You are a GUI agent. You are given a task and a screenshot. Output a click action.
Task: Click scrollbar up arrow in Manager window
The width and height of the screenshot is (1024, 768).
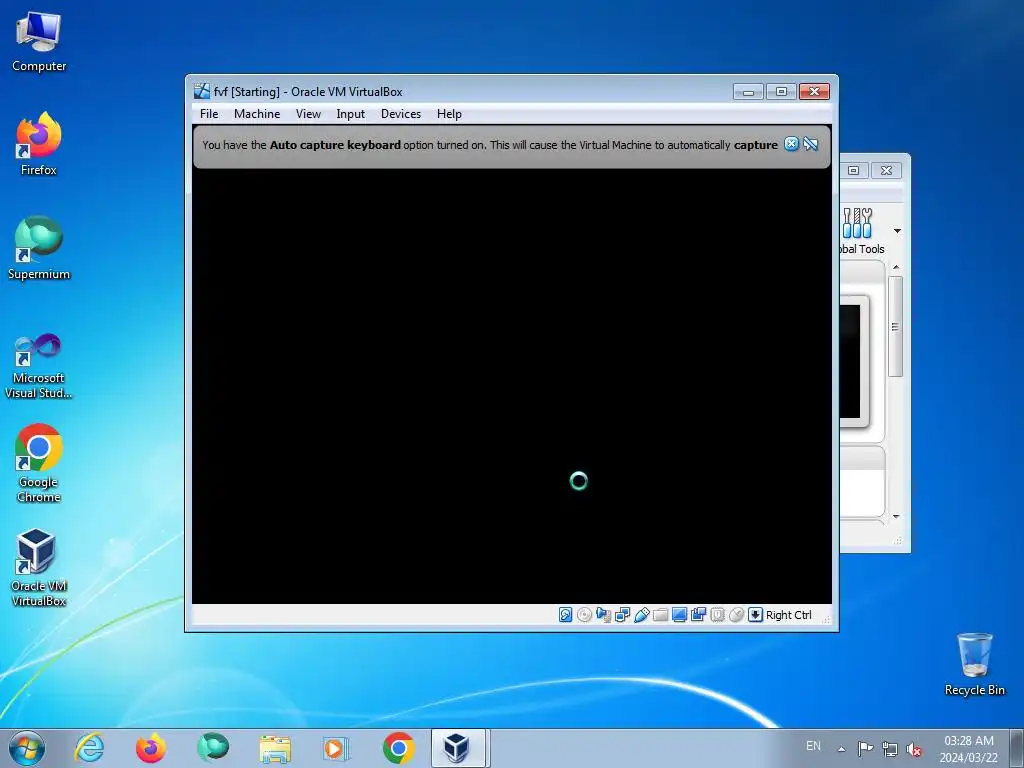(896, 267)
